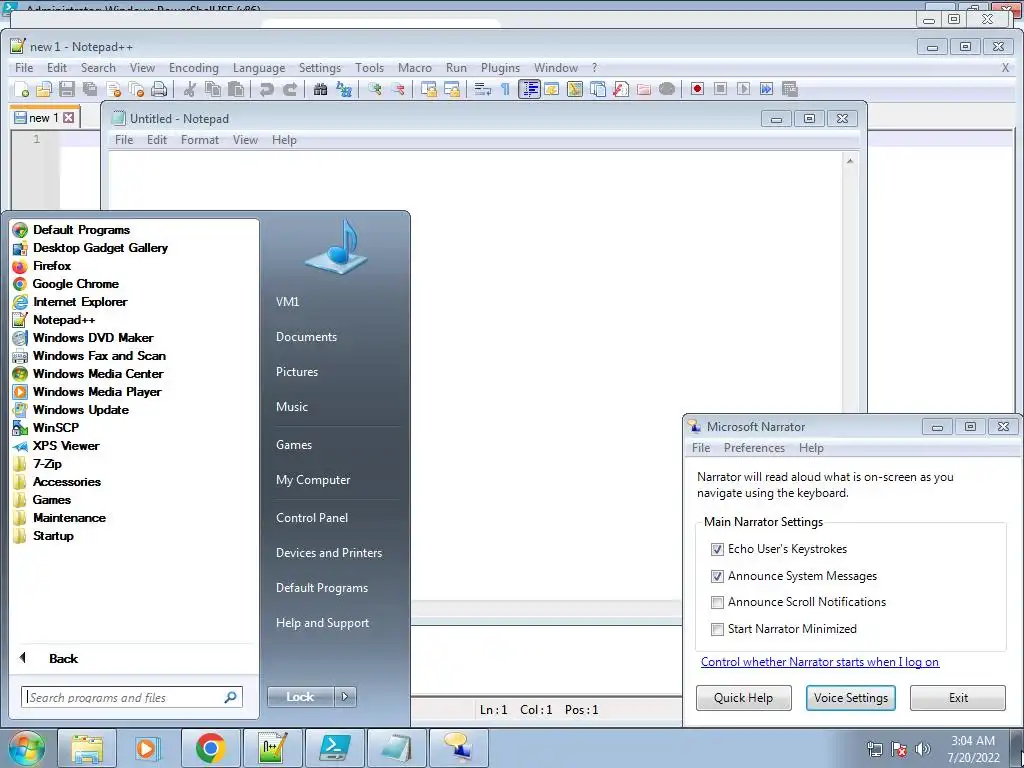Uncheck Announce System Messages checkbox

(717, 576)
